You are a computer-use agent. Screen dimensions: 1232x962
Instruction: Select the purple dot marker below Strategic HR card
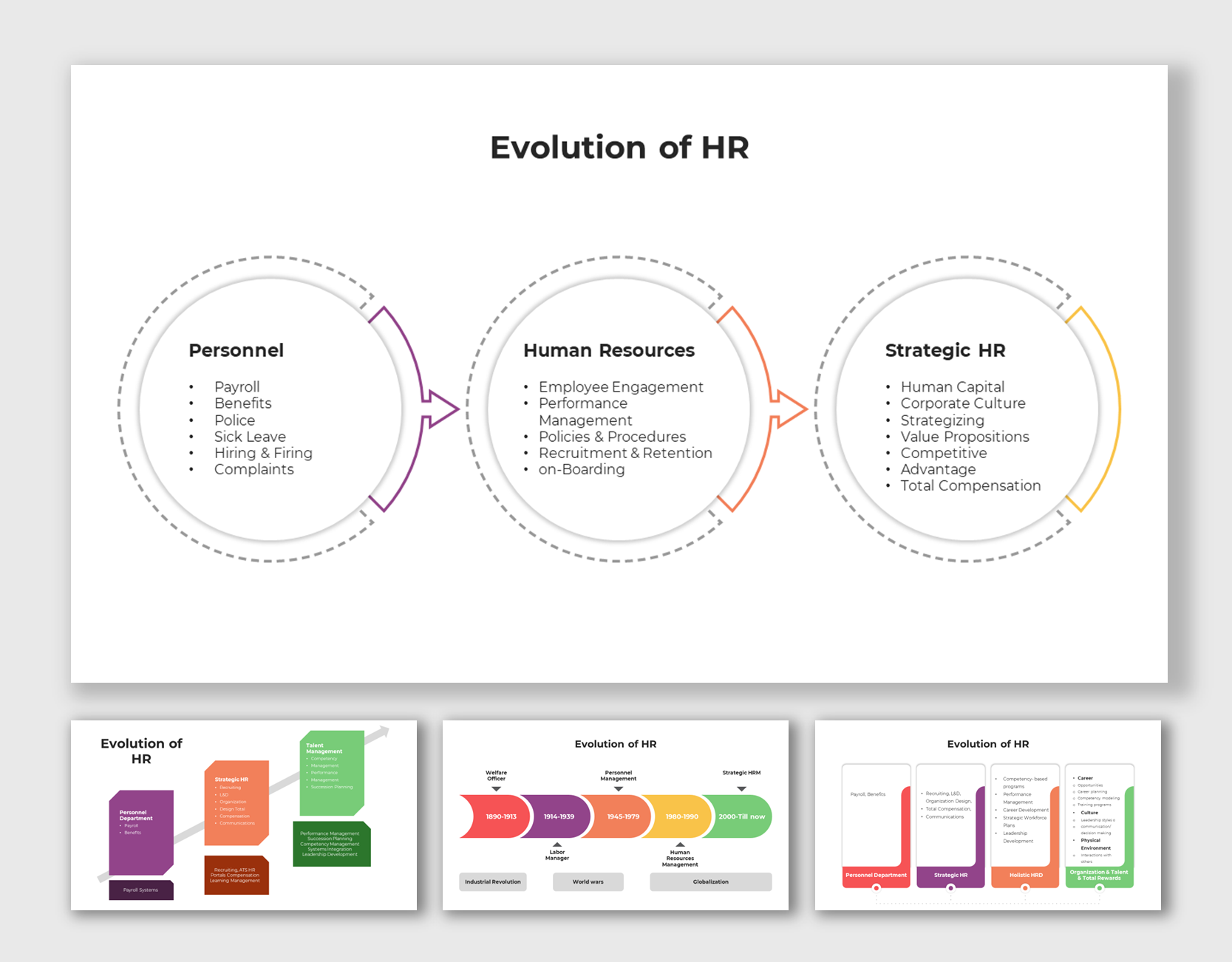click(951, 888)
